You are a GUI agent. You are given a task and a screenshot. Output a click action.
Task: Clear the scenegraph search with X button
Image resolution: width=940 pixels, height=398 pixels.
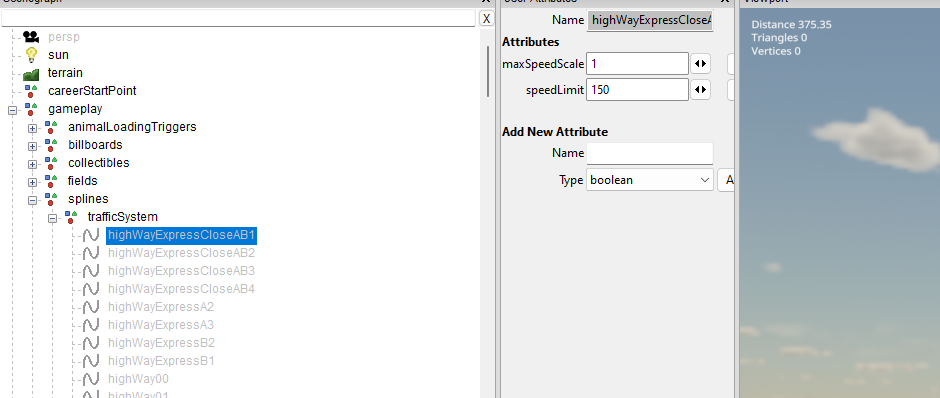(487, 19)
